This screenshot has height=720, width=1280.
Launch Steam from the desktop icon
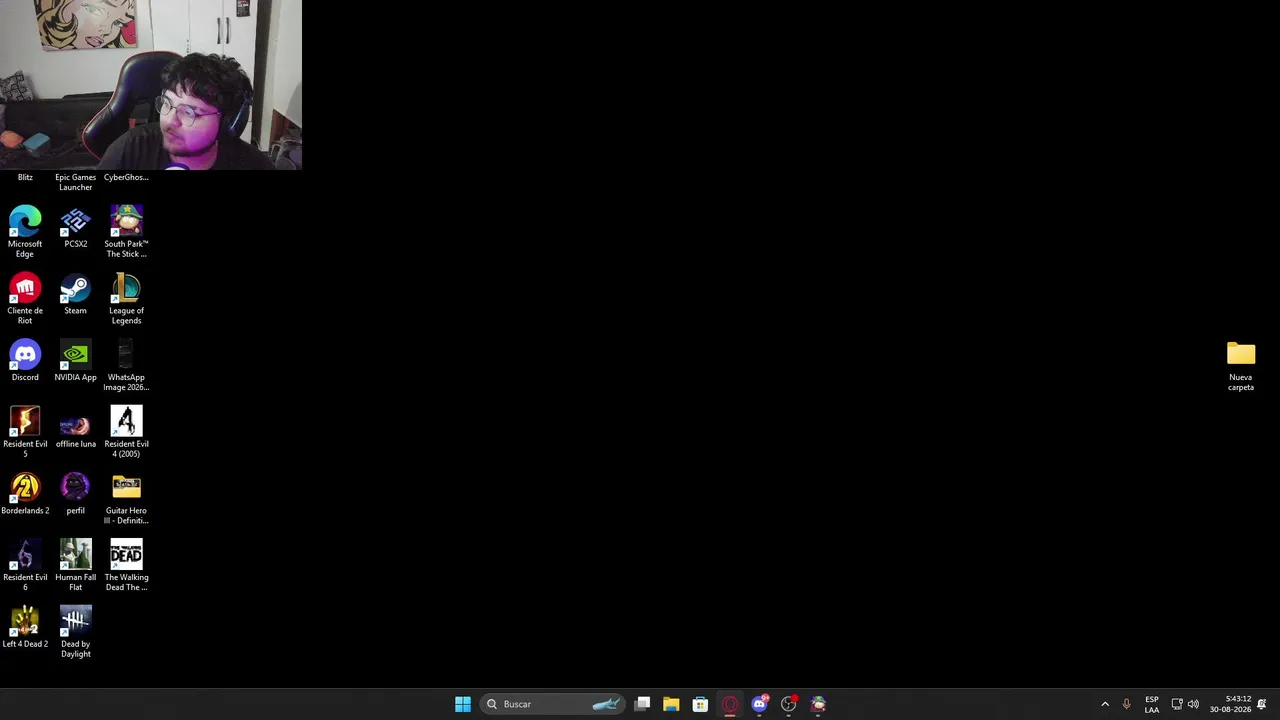coord(75,294)
